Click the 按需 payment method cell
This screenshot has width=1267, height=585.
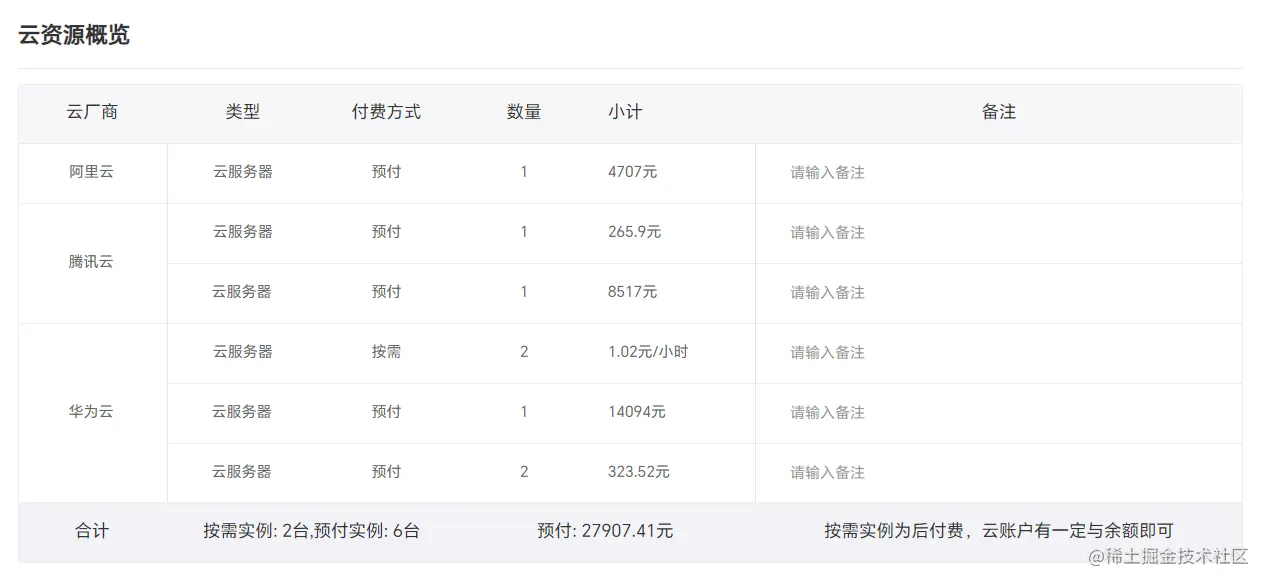coord(386,352)
